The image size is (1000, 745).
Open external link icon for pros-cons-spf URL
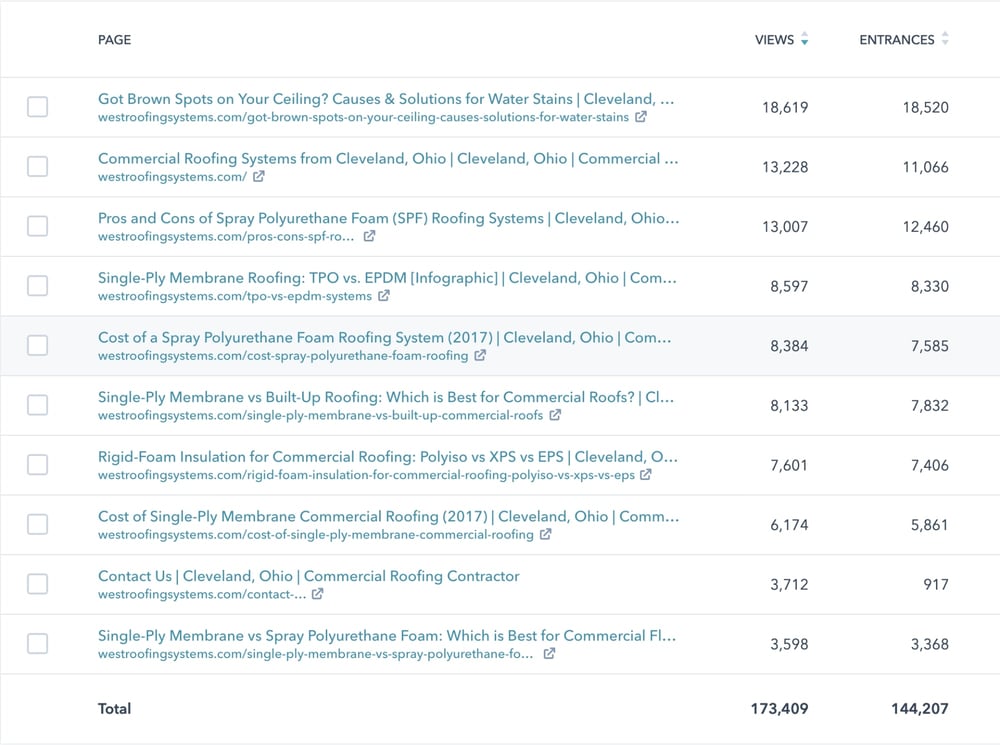[x=369, y=237]
